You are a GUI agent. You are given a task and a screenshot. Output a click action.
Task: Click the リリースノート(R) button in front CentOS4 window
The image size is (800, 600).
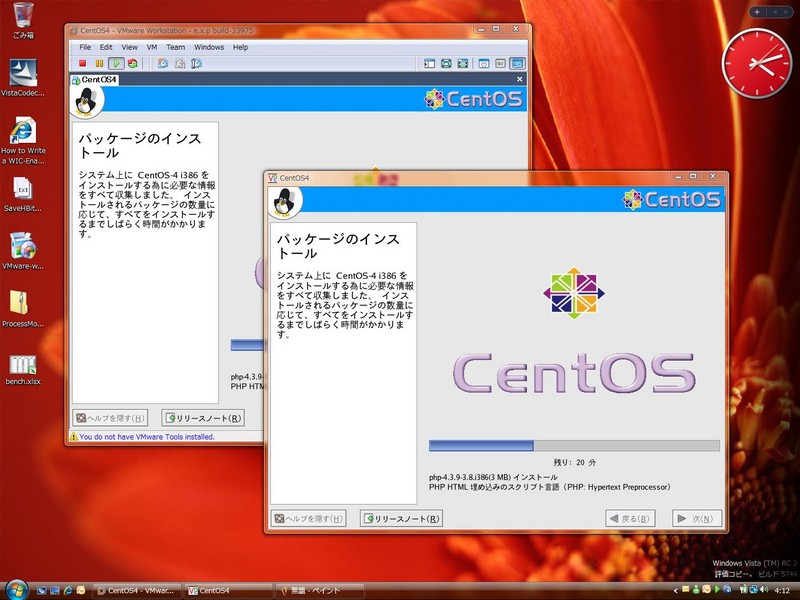(x=401, y=518)
